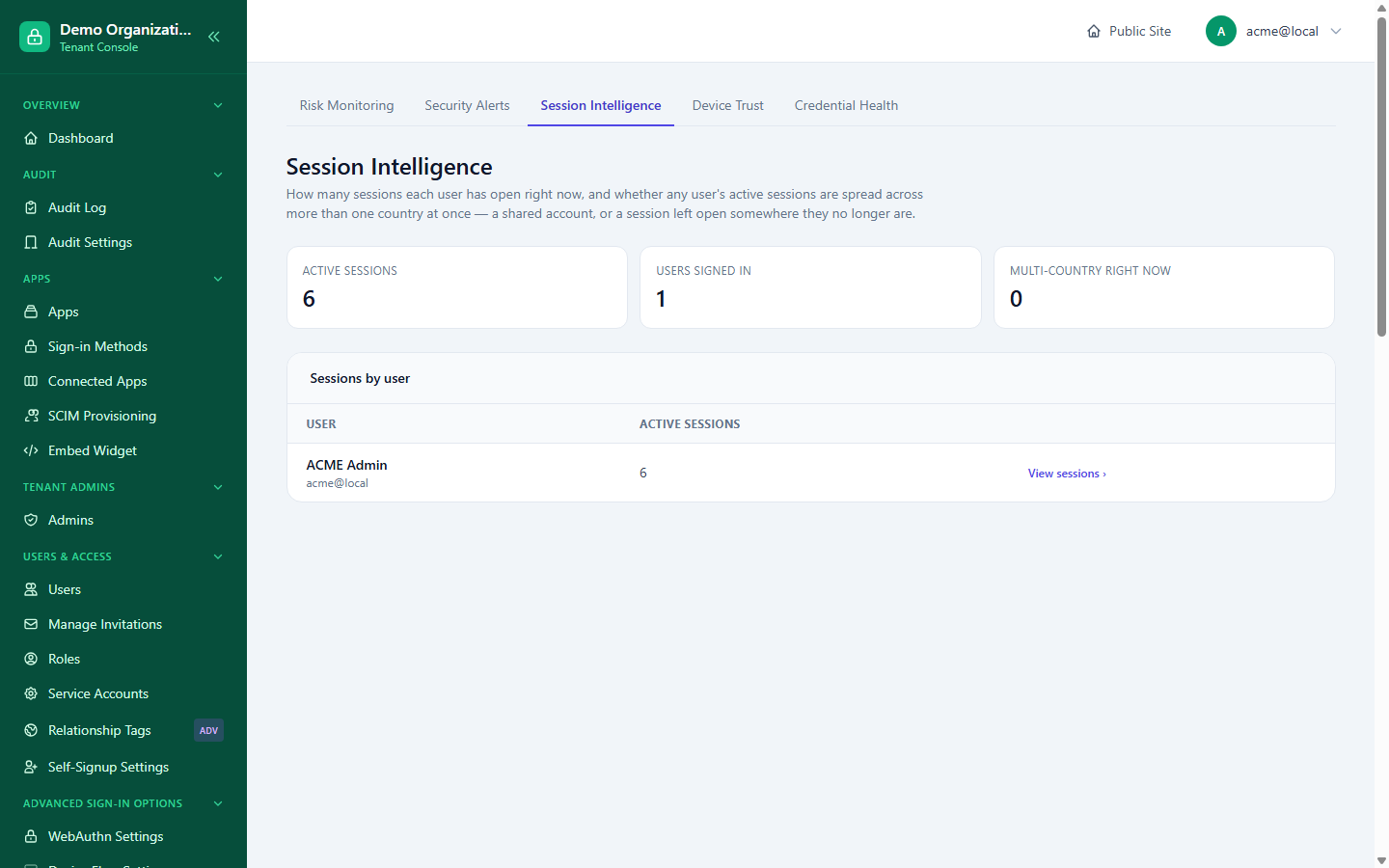
Task: Click the Relationship Tags icon
Action: [x=31, y=730]
